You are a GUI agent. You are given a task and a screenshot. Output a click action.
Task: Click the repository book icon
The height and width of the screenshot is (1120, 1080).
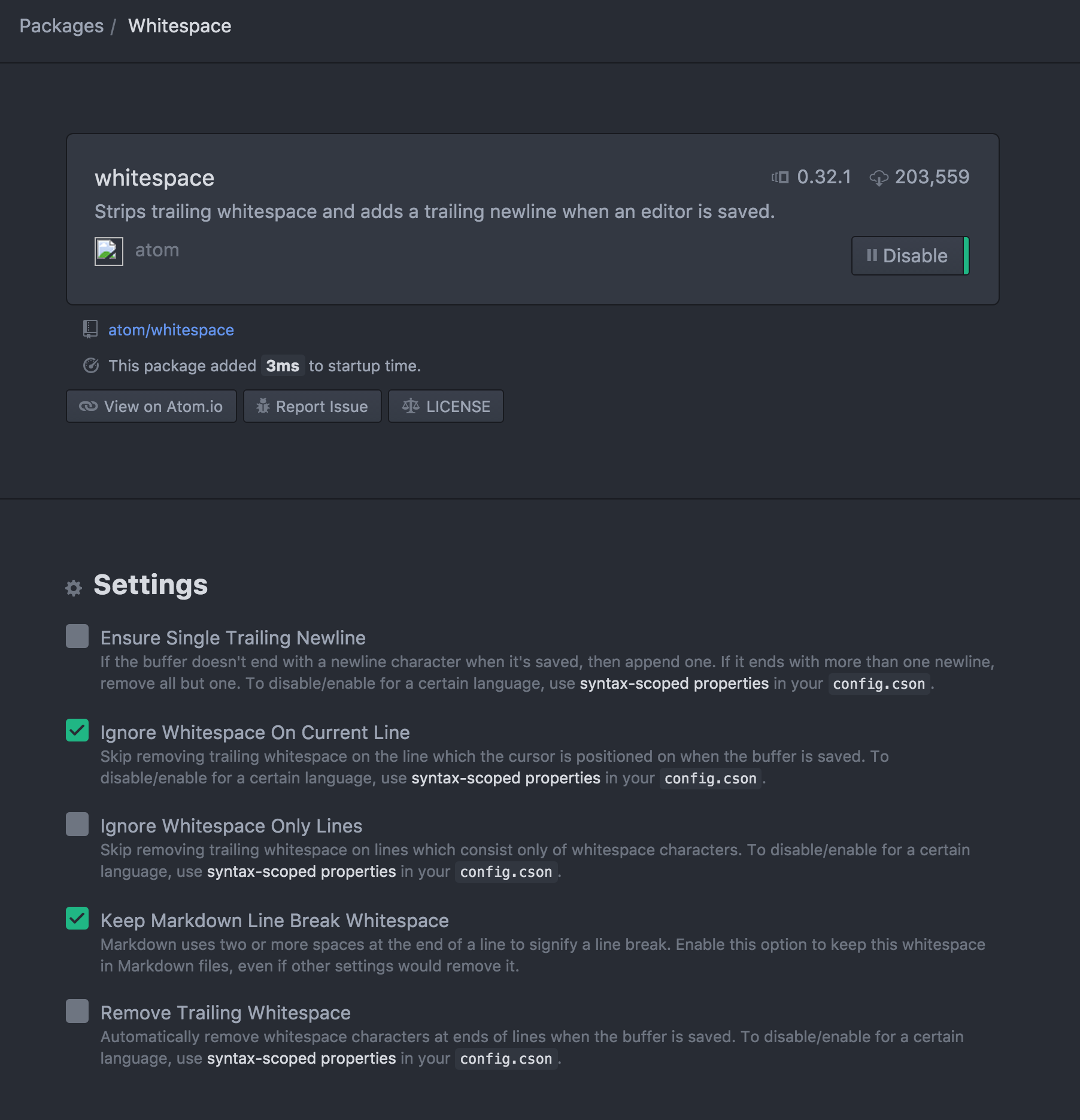[90, 329]
